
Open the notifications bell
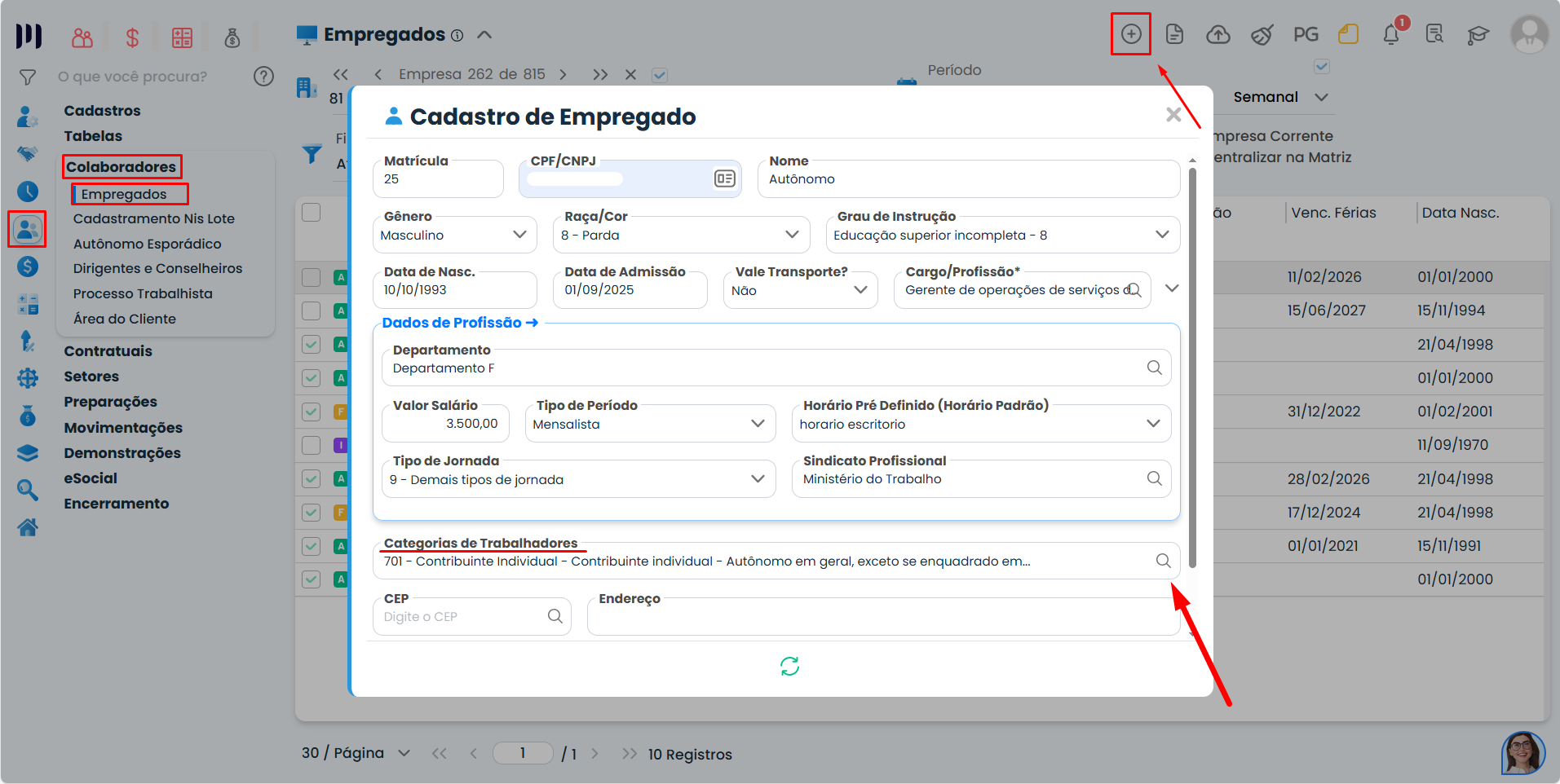1391,34
